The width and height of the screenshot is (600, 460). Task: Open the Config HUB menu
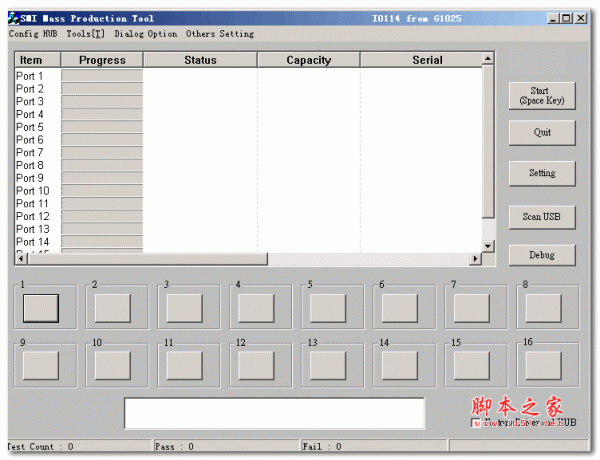[33, 34]
